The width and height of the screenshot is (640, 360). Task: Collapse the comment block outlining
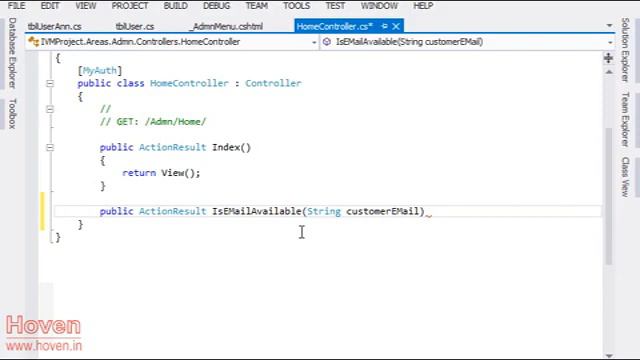click(50, 109)
